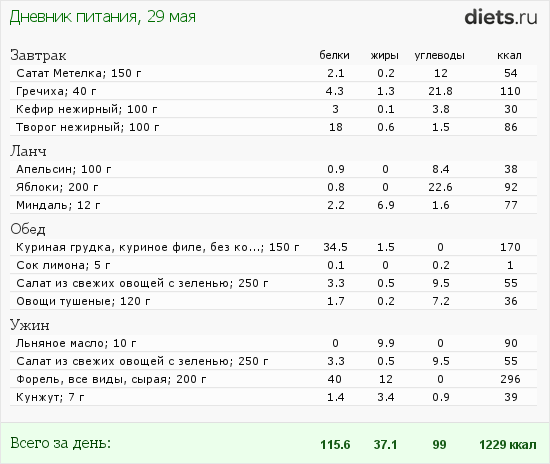This screenshot has height=464, width=550.
Task: Click the fat value 3.4 for Кунжут
Action: [386, 397]
